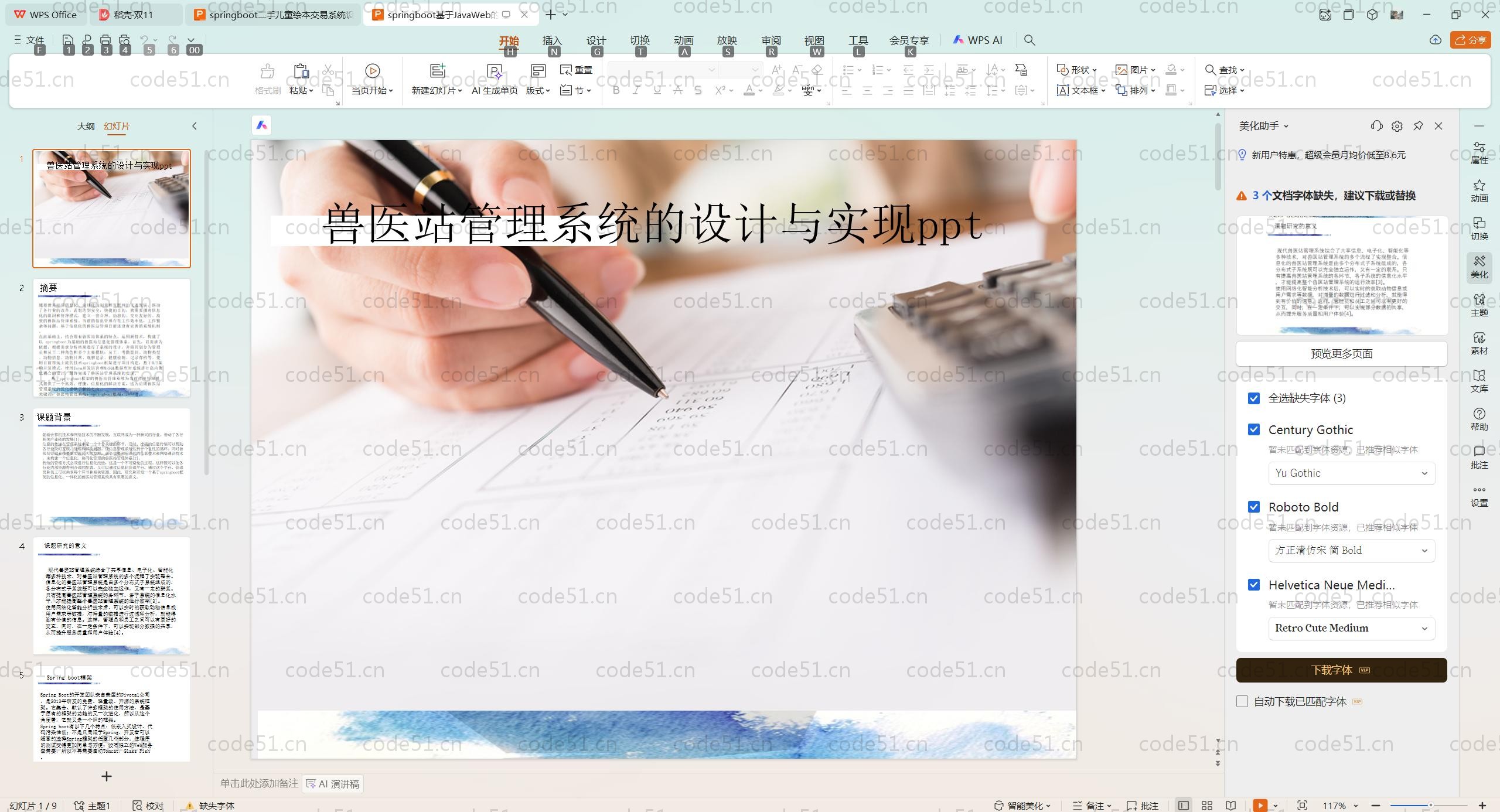Click the search icon in ribbon tabs
This screenshot has height=812, width=1500.
[x=1029, y=40]
